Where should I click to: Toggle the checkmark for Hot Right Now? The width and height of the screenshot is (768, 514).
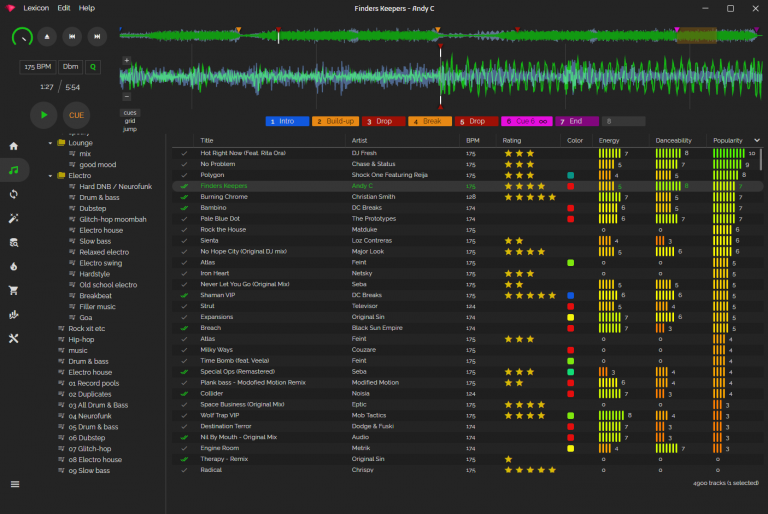[x=184, y=153]
